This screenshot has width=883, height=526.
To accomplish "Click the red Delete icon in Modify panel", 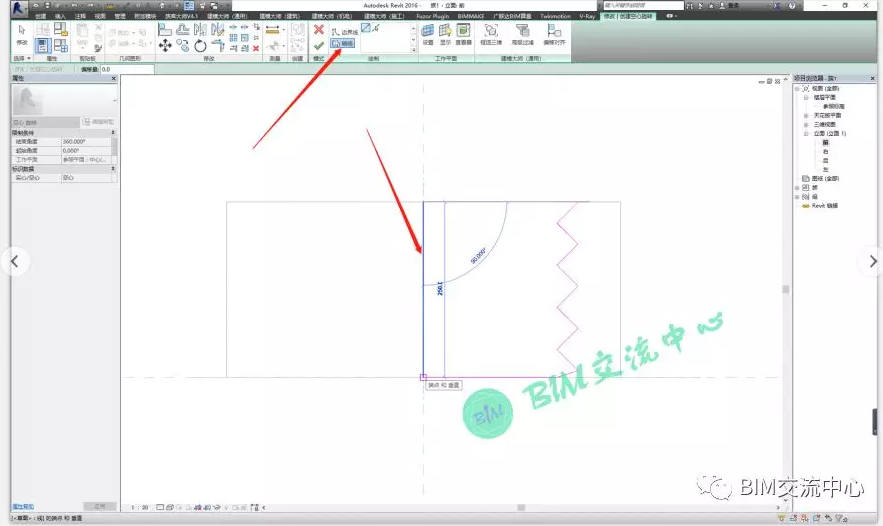I will click(x=256, y=48).
